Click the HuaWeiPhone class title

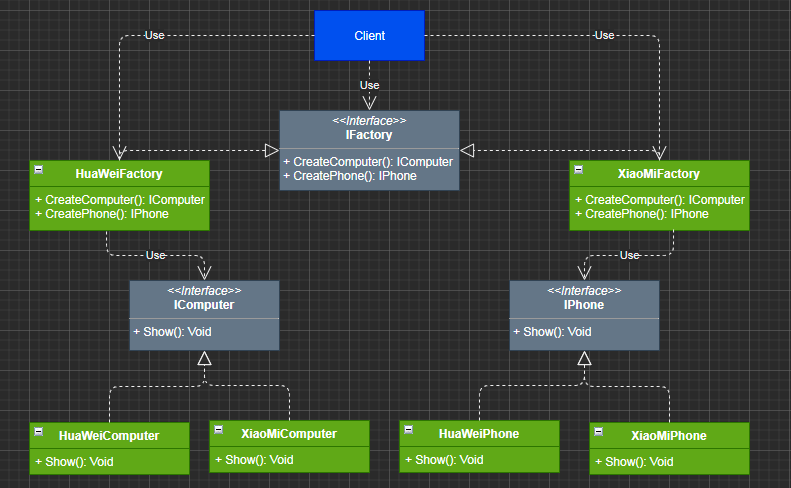coord(479,433)
